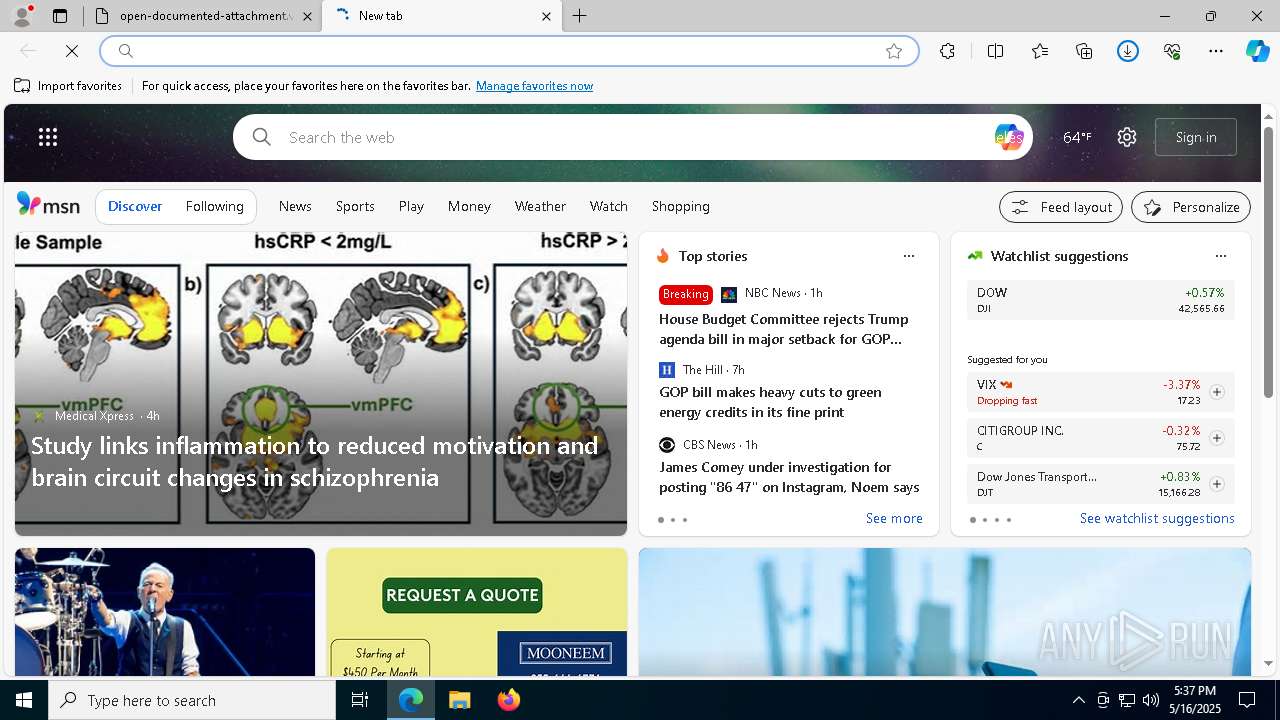Image resolution: width=1280 pixels, height=720 pixels.
Task: View the 64°F weather widget
Action: (x=1077, y=137)
